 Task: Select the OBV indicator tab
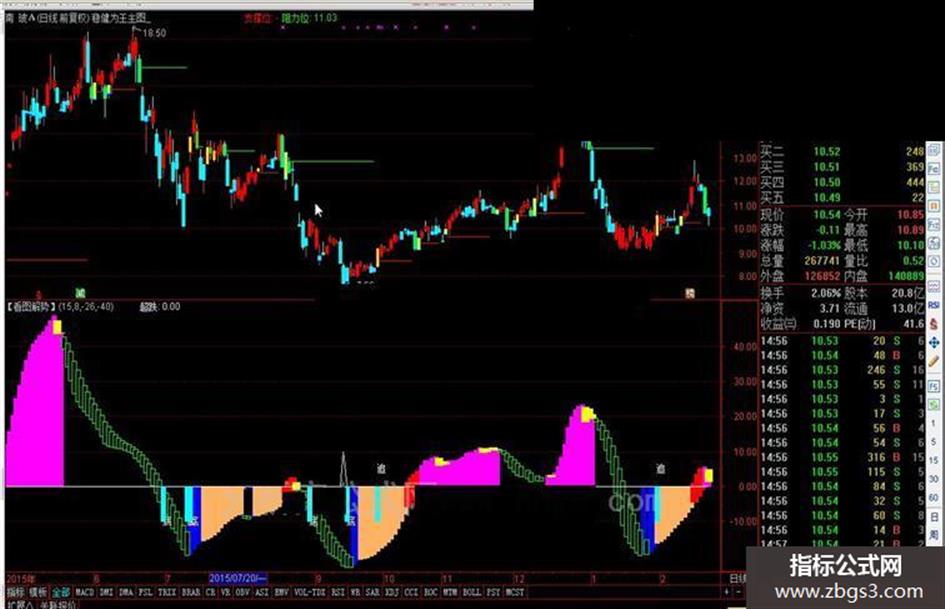tap(242, 593)
